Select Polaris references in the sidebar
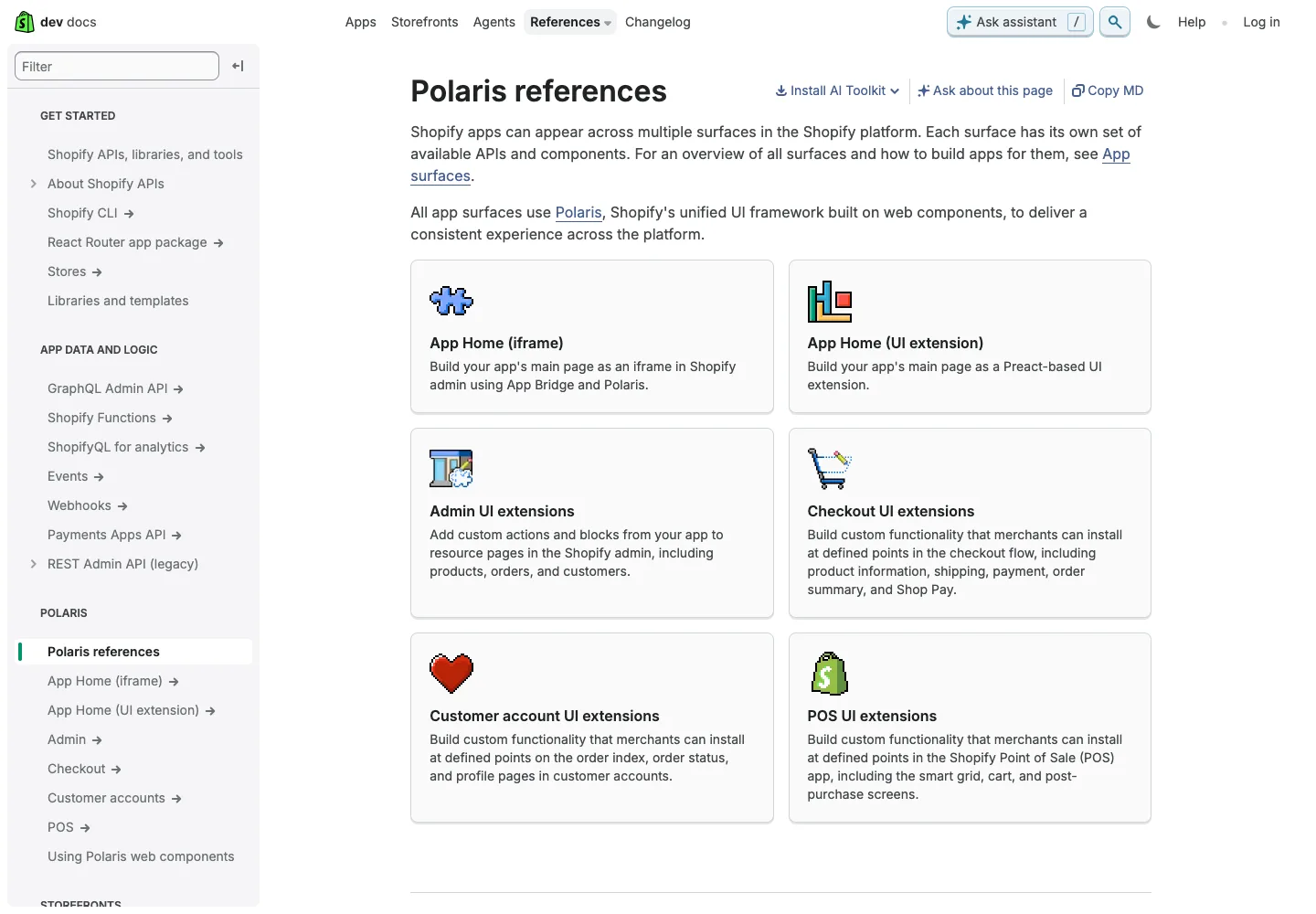Screen dimensions: 1316x914 [135, 652]
